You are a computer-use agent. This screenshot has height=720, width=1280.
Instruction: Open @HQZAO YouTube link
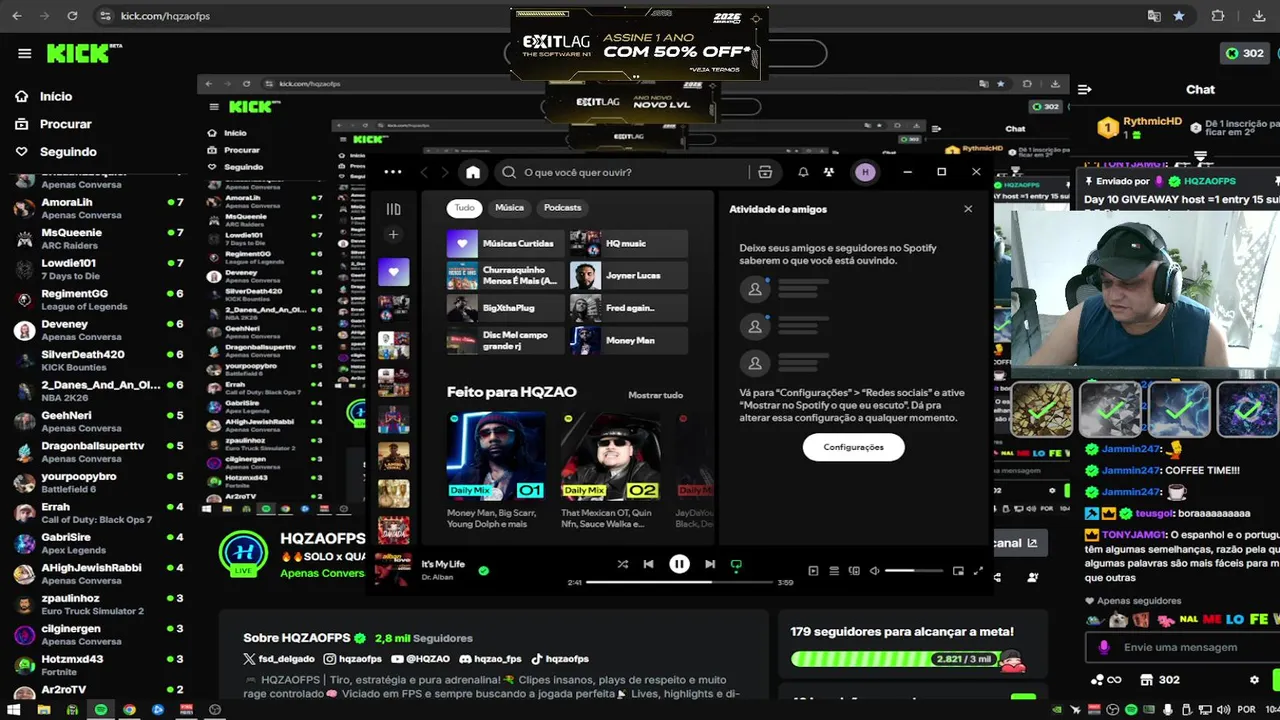click(x=420, y=659)
